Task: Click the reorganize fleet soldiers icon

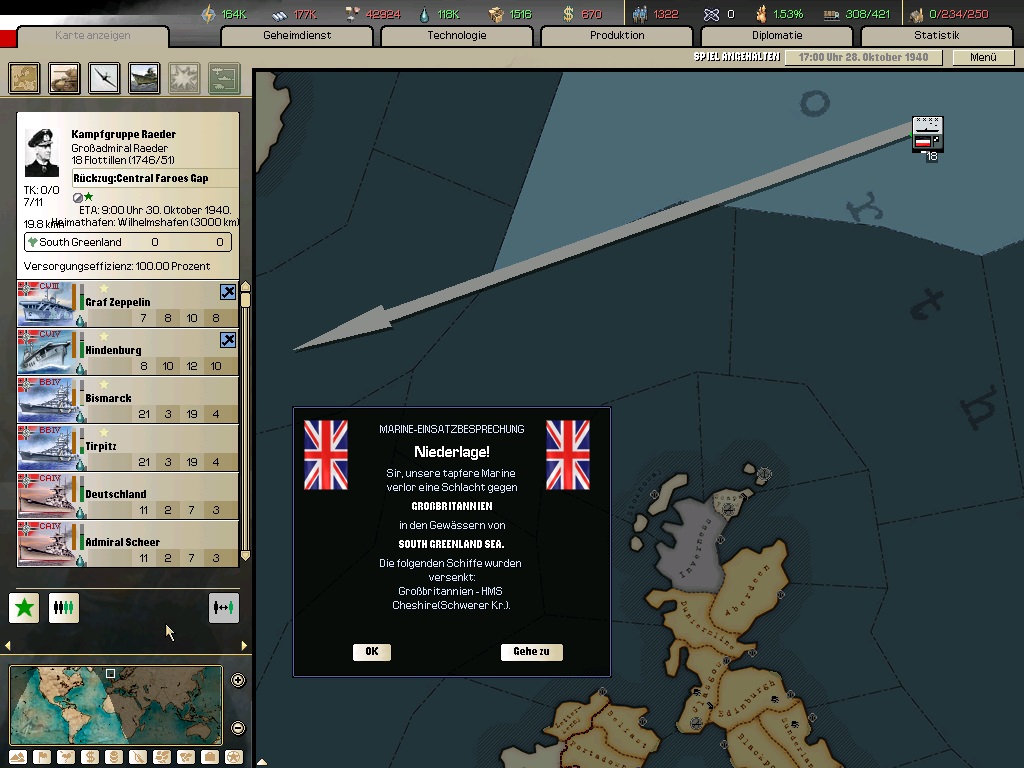Action: coord(64,607)
